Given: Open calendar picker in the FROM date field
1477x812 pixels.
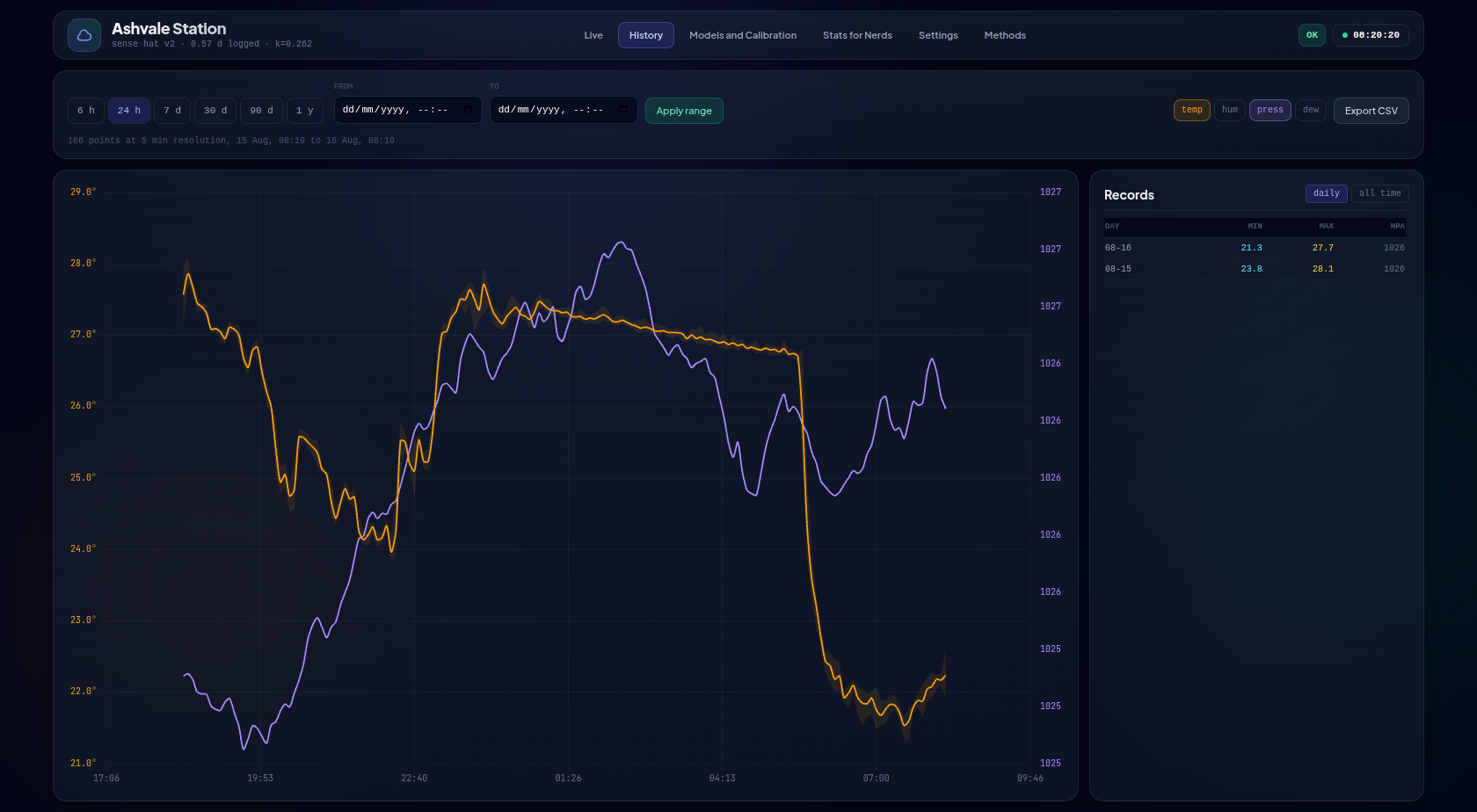Looking at the screenshot, I should pos(468,110).
